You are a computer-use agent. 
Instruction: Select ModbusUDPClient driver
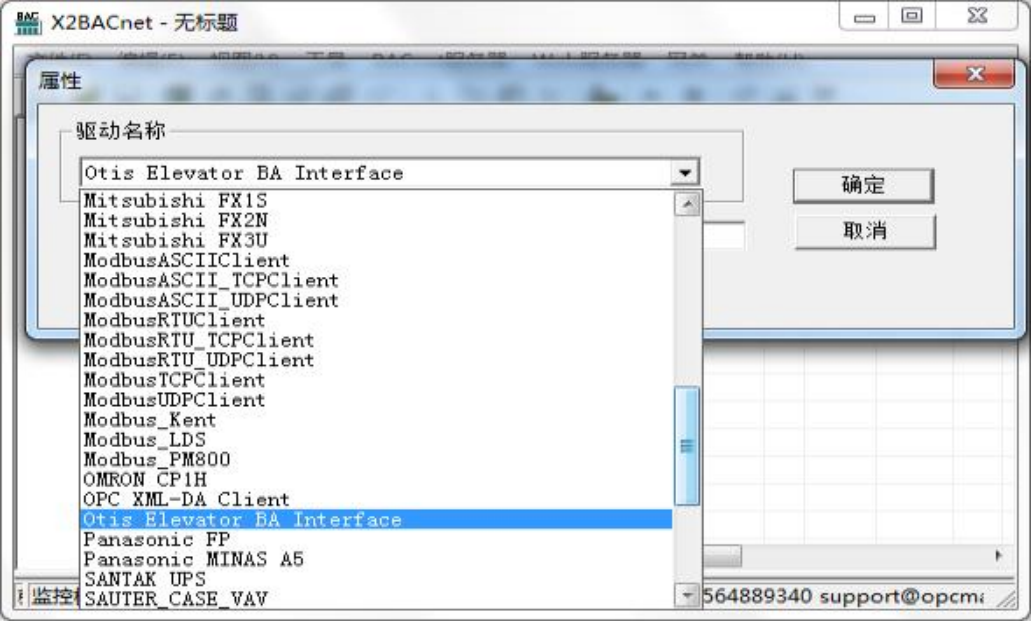[x=376, y=400]
